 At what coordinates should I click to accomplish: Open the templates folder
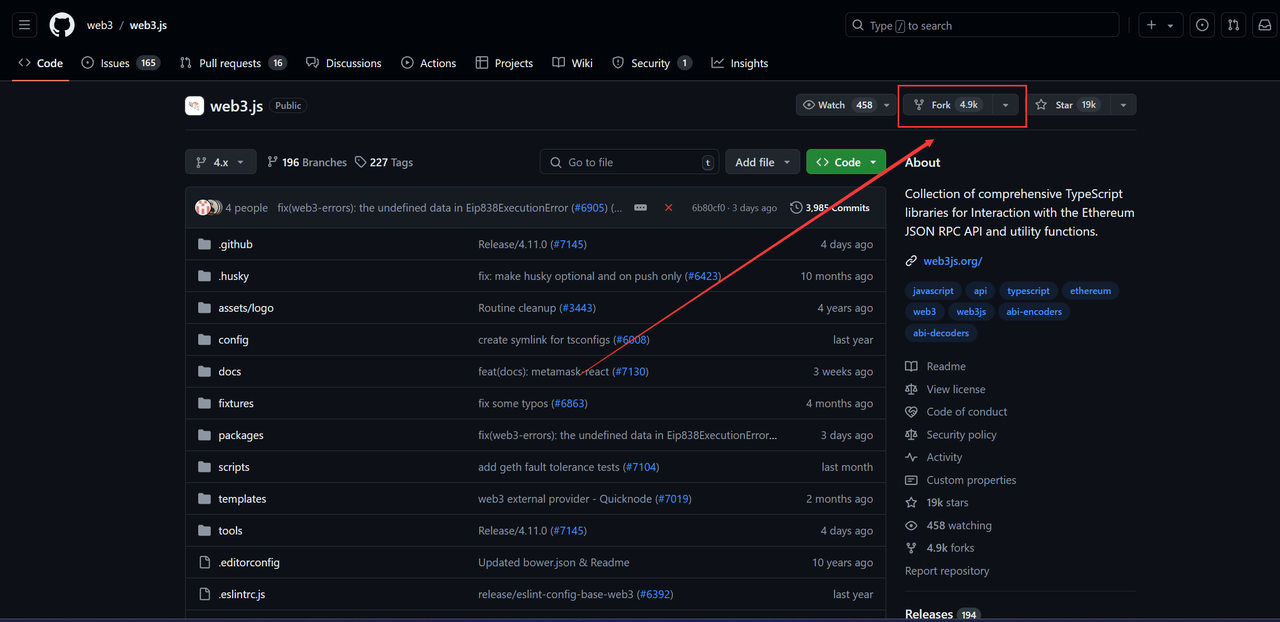(x=242, y=499)
